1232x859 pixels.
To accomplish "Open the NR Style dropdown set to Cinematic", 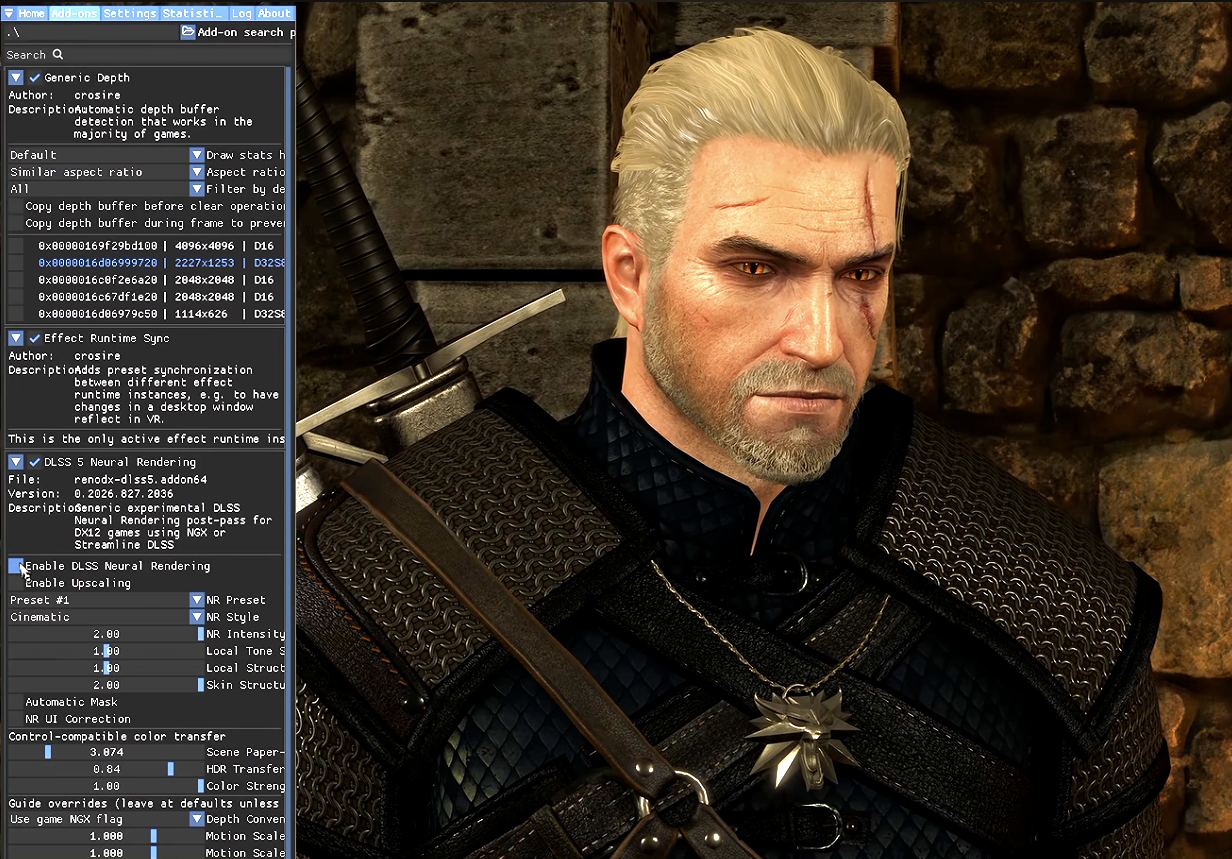I will click(106, 617).
